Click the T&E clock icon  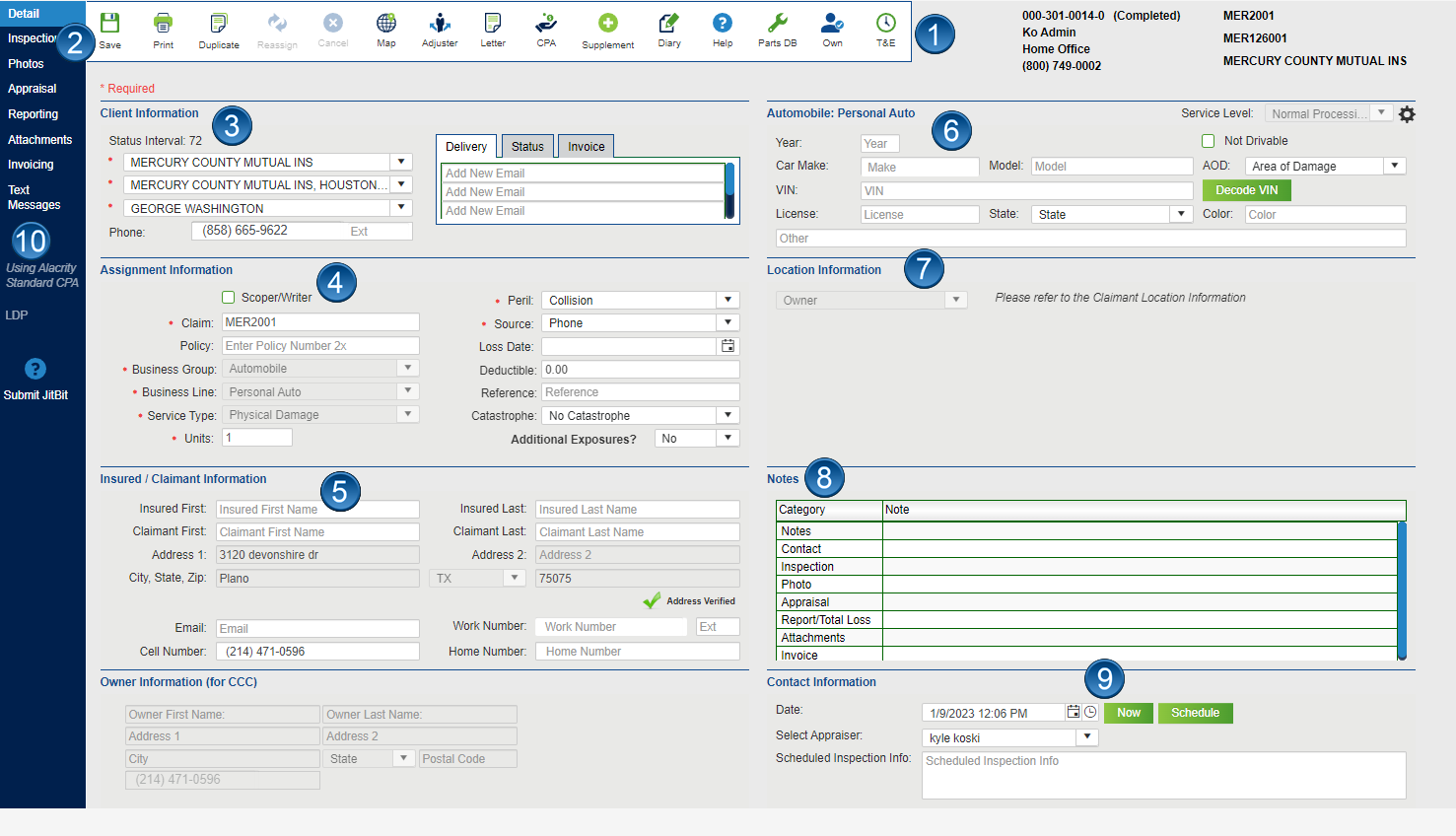(885, 24)
